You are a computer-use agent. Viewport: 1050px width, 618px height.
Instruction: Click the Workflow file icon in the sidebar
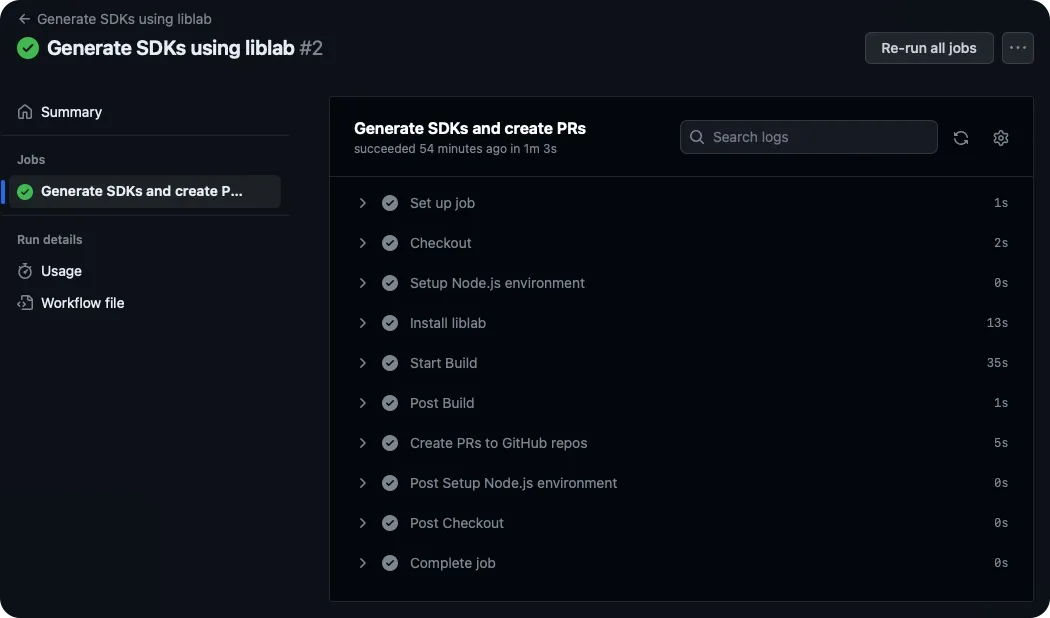pyautogui.click(x=24, y=302)
